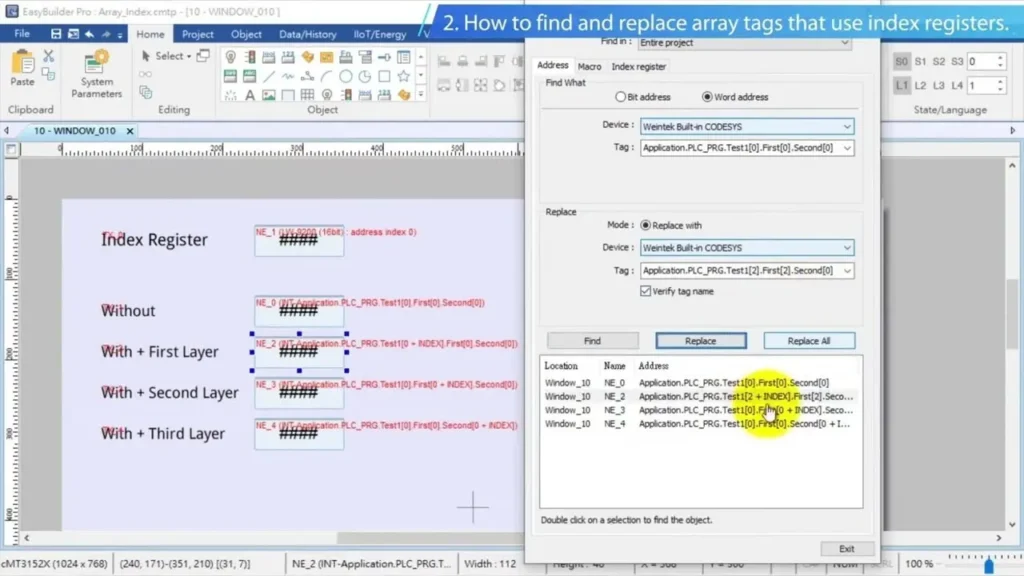Switch to the Index register tab
The height and width of the screenshot is (576, 1024).
pos(638,66)
